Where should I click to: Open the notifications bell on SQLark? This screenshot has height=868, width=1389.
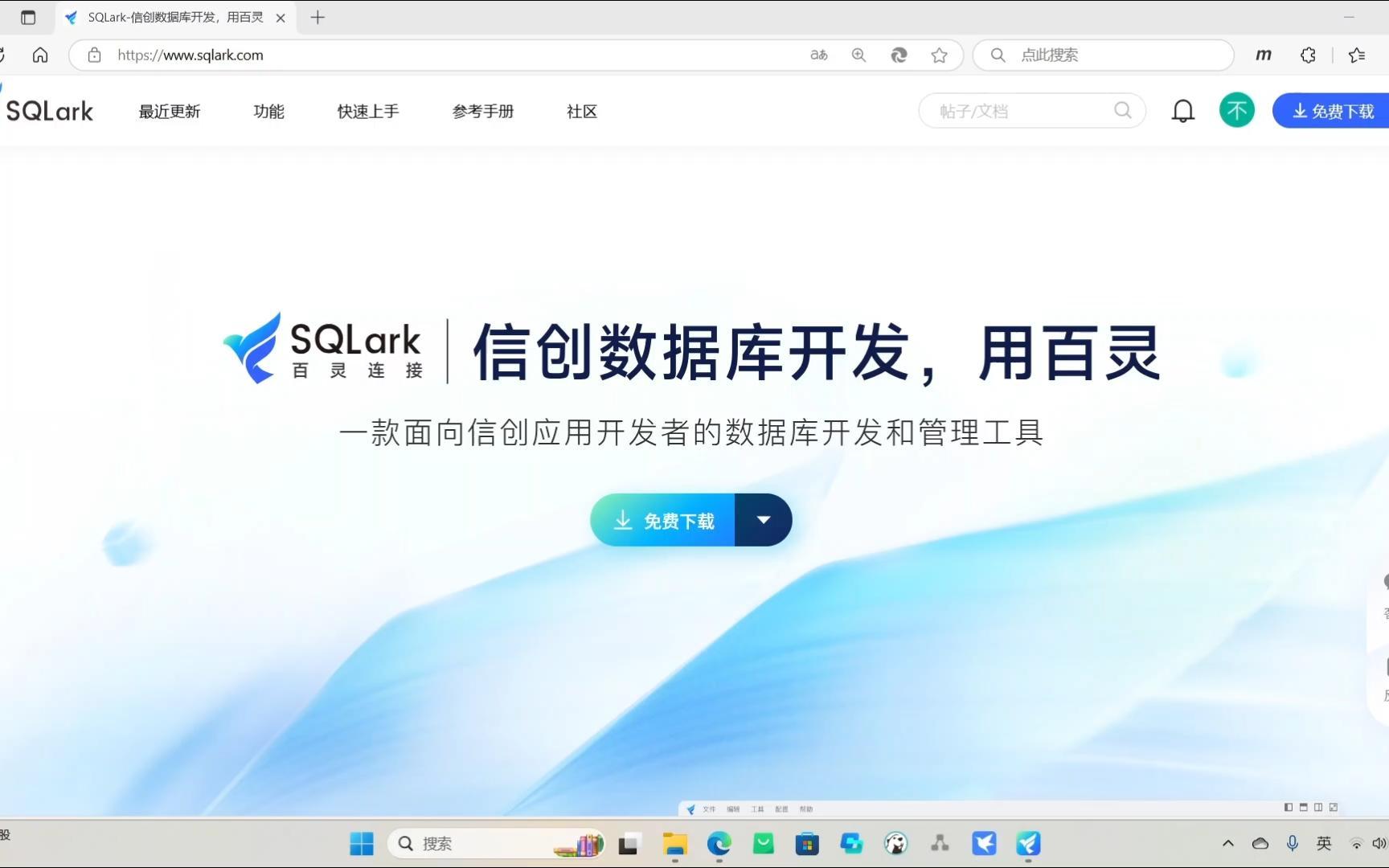click(1182, 111)
